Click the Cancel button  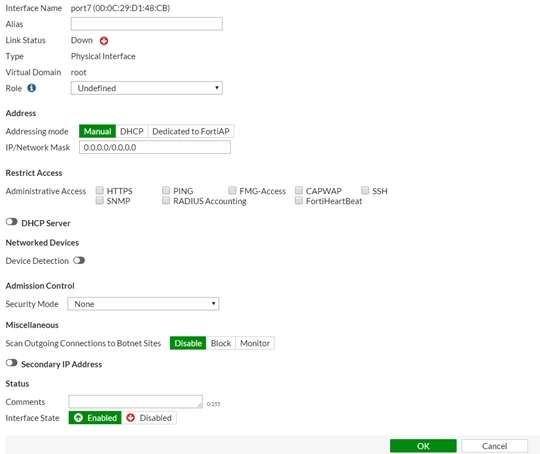(495, 446)
